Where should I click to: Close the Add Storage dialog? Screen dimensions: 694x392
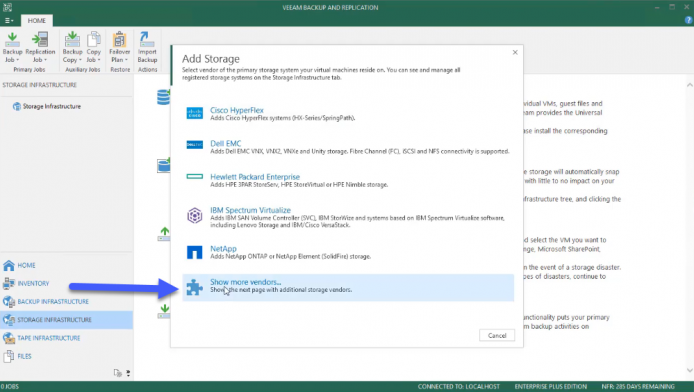coord(515,52)
